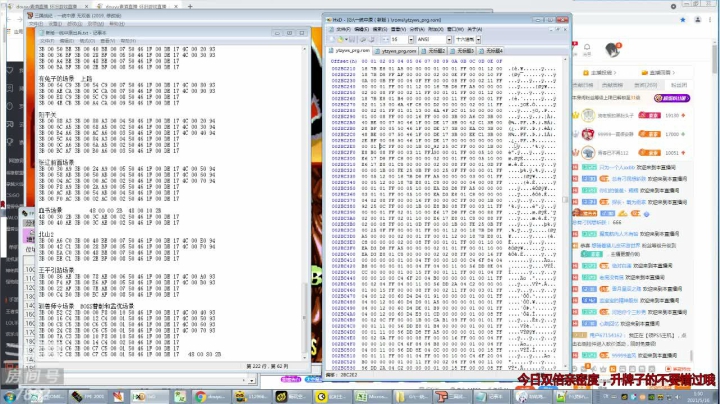Click the Notepad line-column status text
The image size is (720, 404).
pos(267,366)
